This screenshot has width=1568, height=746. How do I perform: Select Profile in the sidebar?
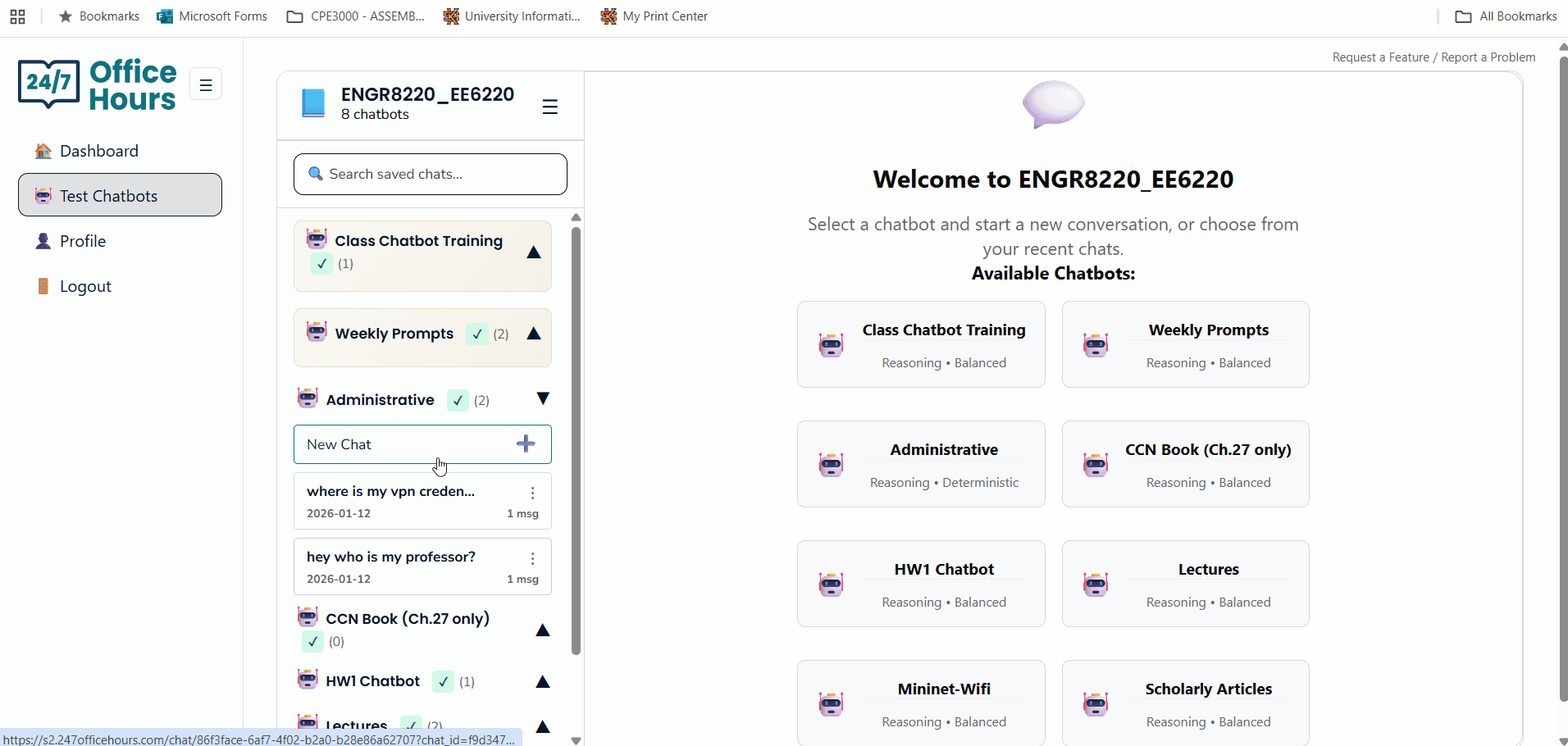tap(83, 240)
